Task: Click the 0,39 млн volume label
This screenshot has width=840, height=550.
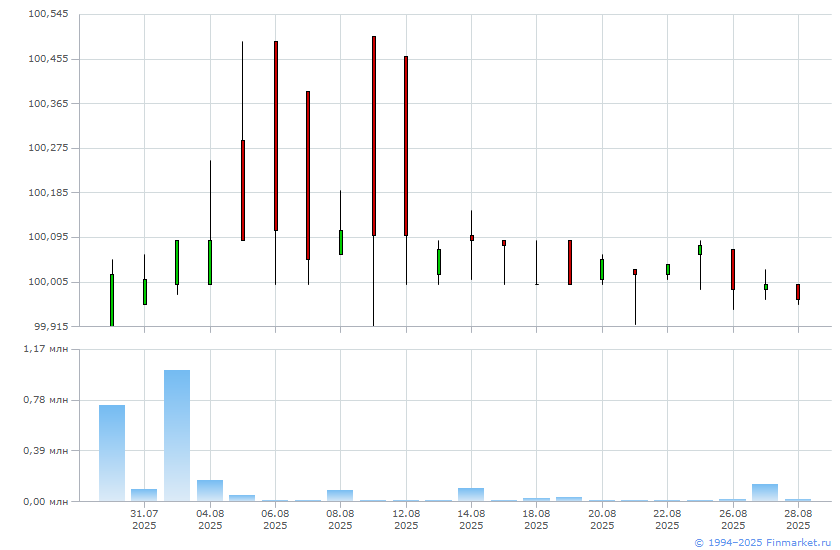Action: tap(46, 450)
